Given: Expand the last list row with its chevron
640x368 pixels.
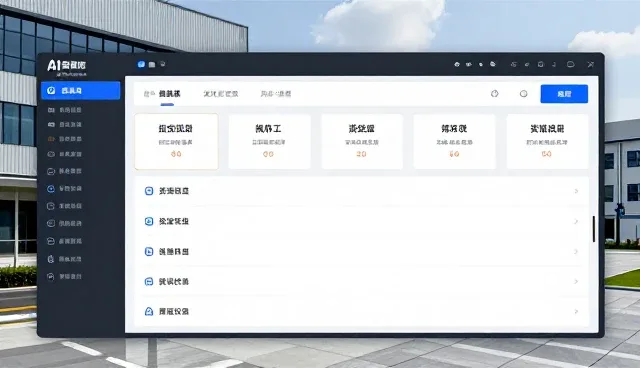Looking at the screenshot, I should point(576,312).
